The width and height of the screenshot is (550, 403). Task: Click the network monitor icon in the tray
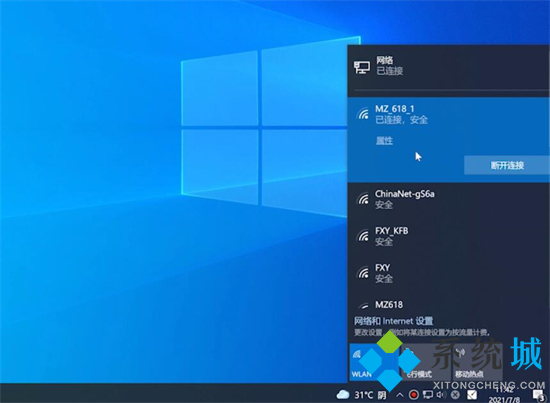[428, 395]
